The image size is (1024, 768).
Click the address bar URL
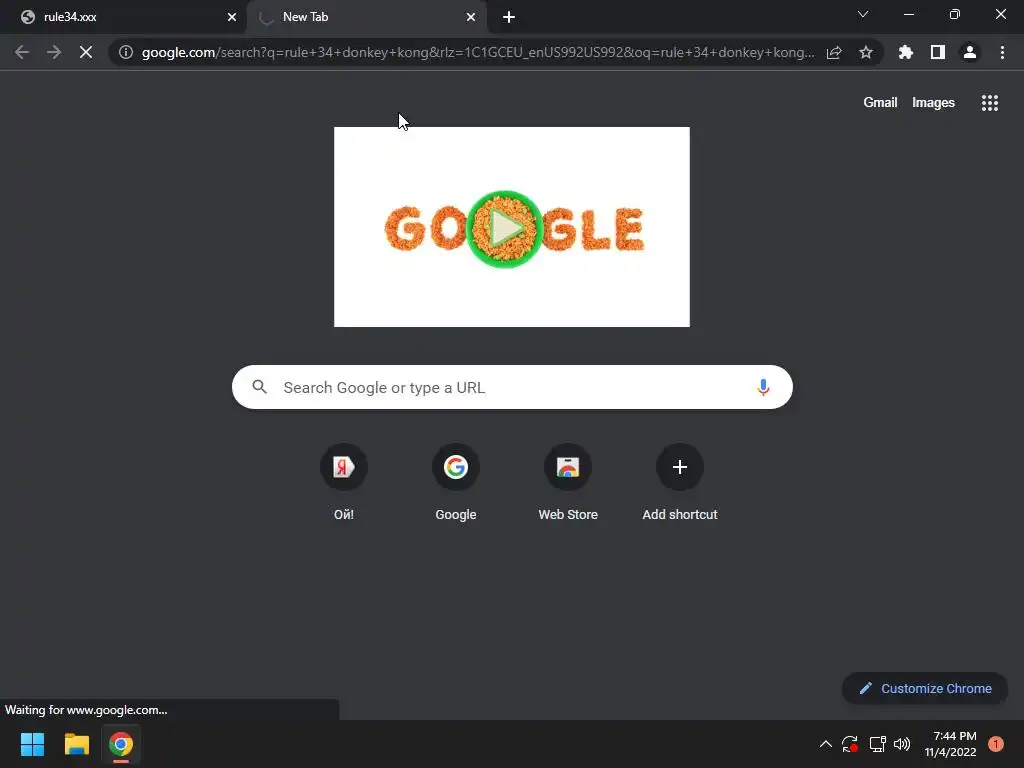(478, 52)
